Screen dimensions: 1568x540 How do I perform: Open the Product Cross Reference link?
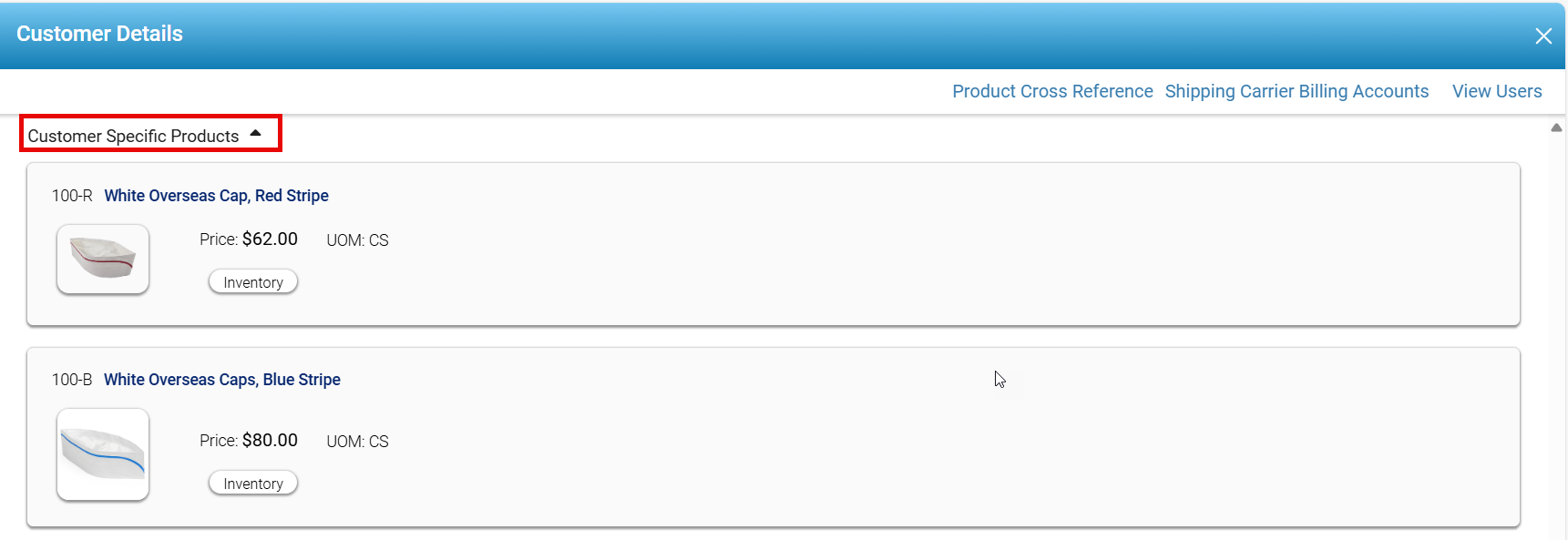(1052, 91)
